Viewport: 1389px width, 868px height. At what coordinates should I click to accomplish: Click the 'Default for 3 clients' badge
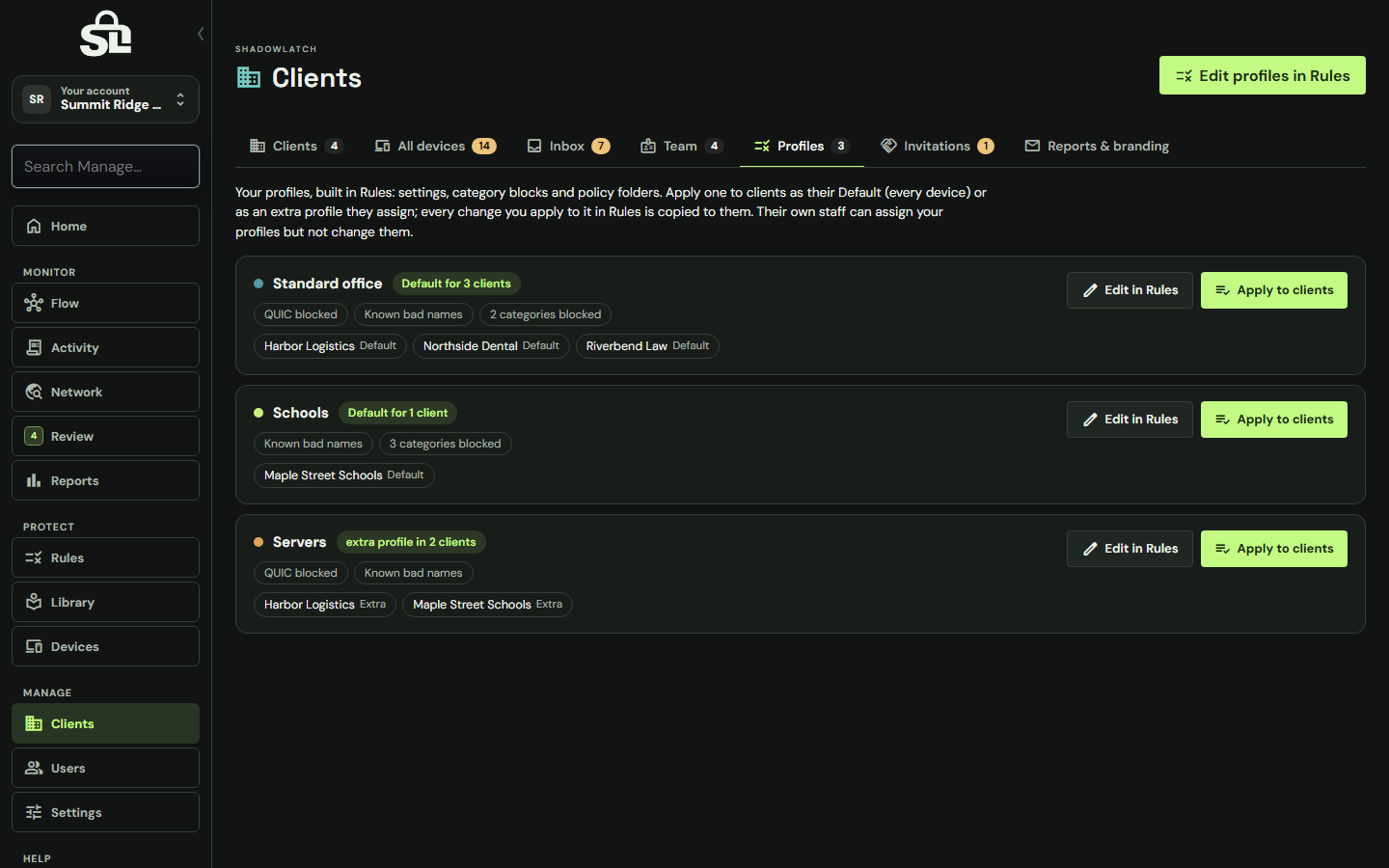[456, 284]
